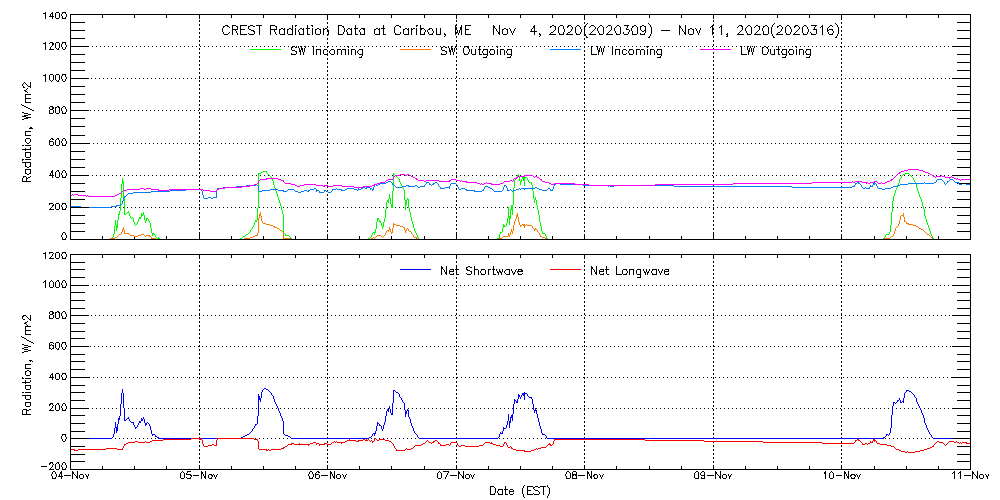Click the 1200 tick on lower chart y-axis
This screenshot has height=500, width=1000.
[x=54, y=256]
